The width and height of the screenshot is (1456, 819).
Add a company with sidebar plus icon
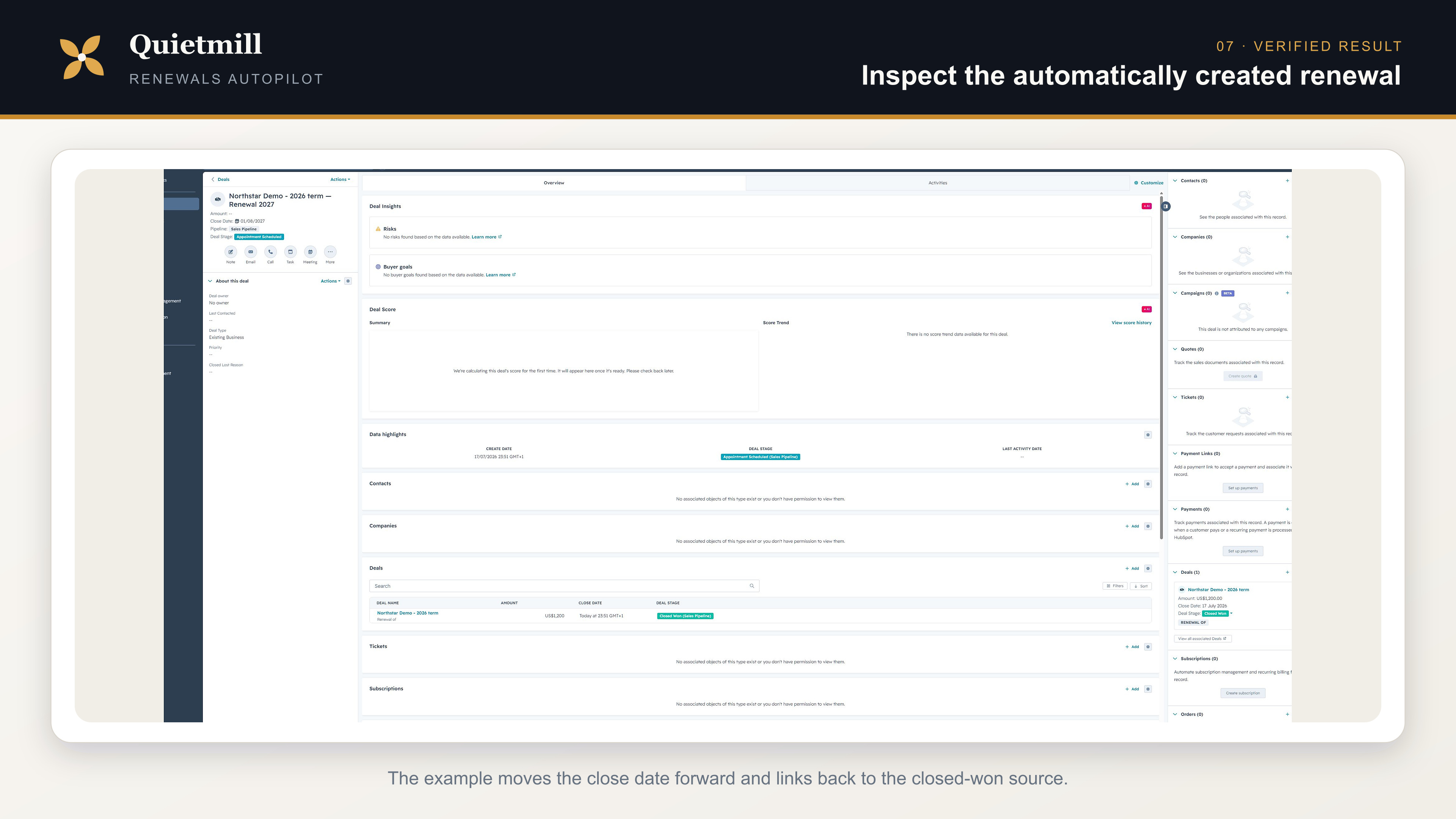pyautogui.click(x=1288, y=237)
